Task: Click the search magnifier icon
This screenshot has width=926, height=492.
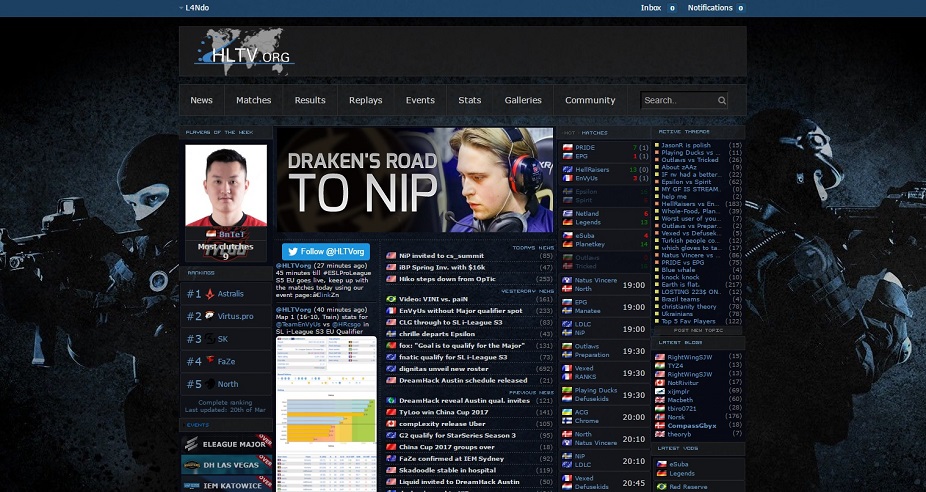Action: click(722, 100)
